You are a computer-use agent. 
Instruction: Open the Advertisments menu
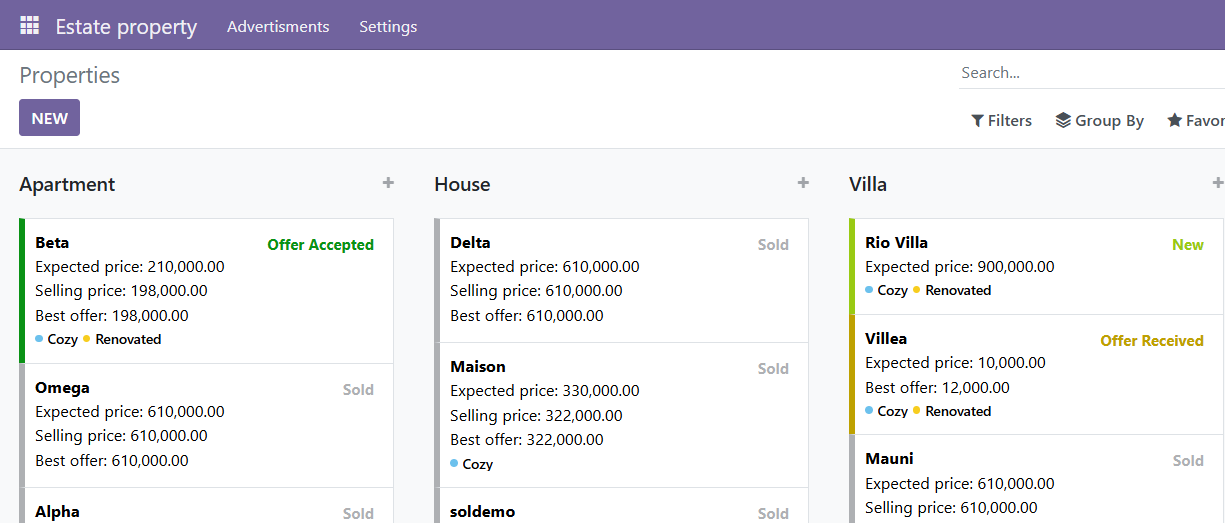[x=278, y=27]
